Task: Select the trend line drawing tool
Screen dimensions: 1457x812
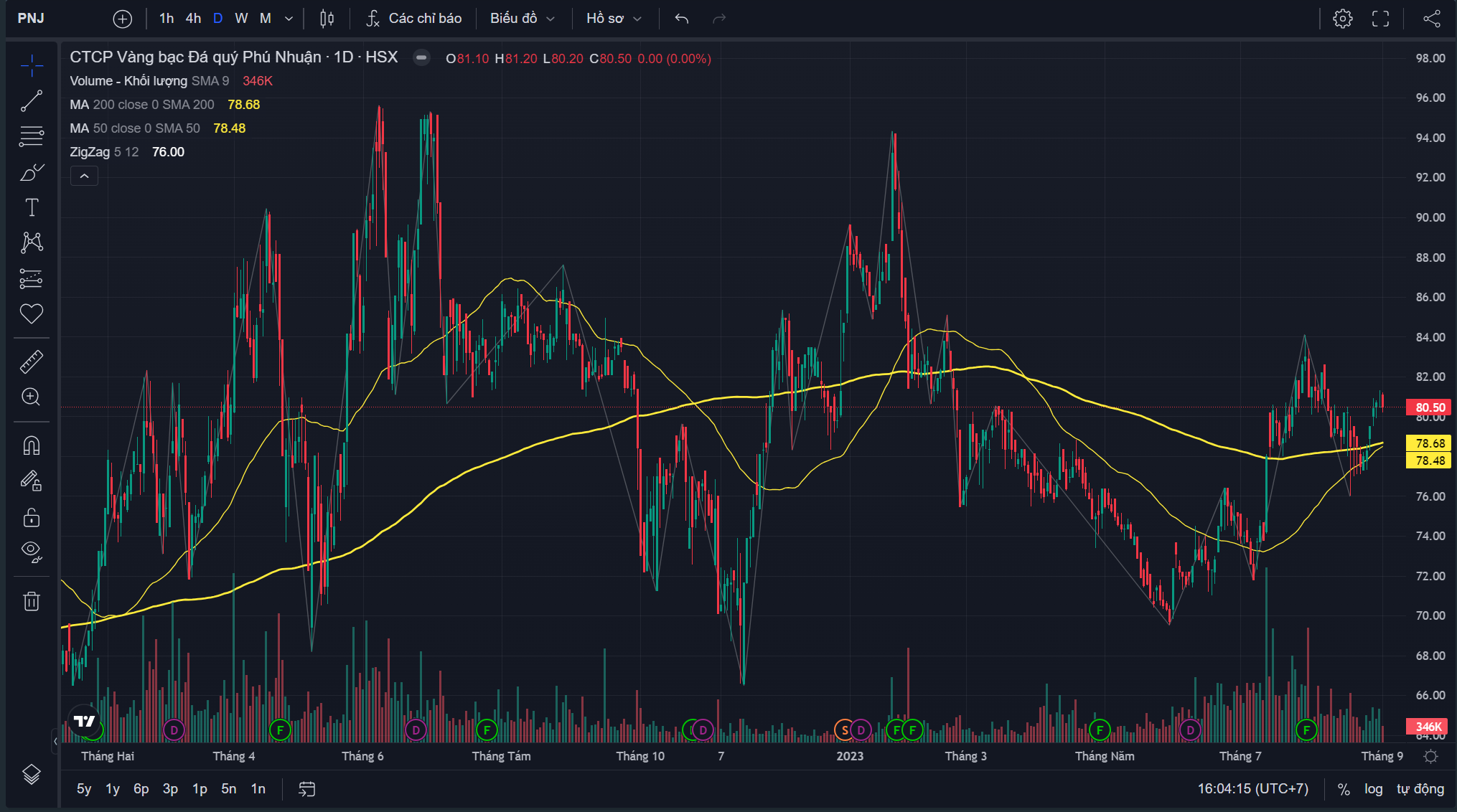Action: point(32,101)
